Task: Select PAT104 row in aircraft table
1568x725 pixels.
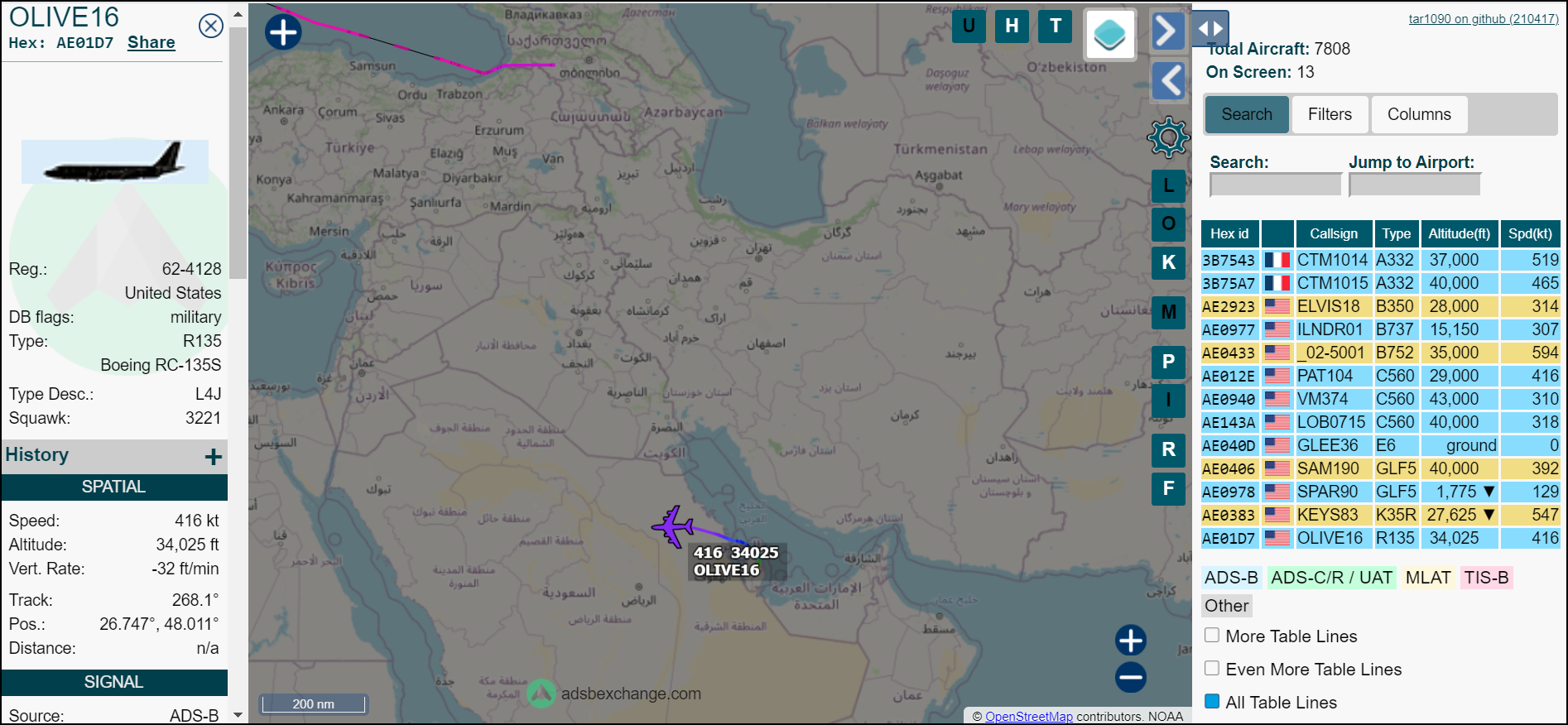Action: (1380, 376)
